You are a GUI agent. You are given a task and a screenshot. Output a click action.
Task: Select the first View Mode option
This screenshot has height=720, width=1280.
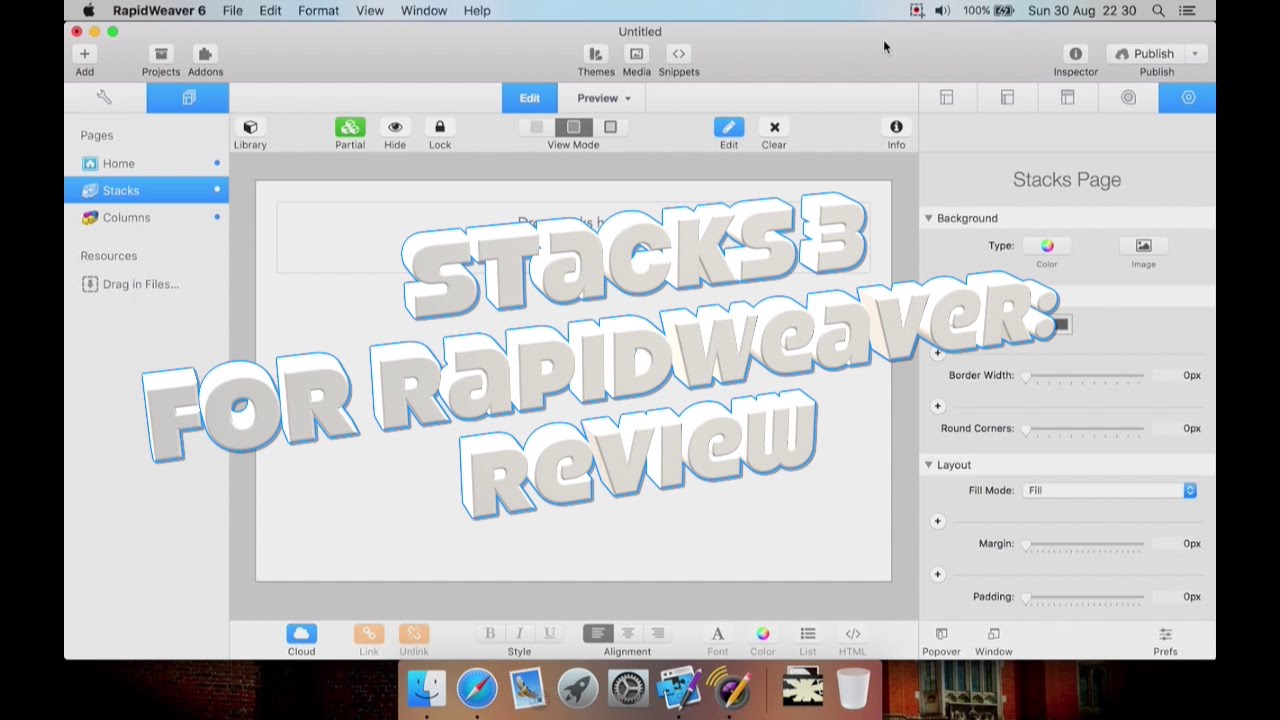point(537,127)
